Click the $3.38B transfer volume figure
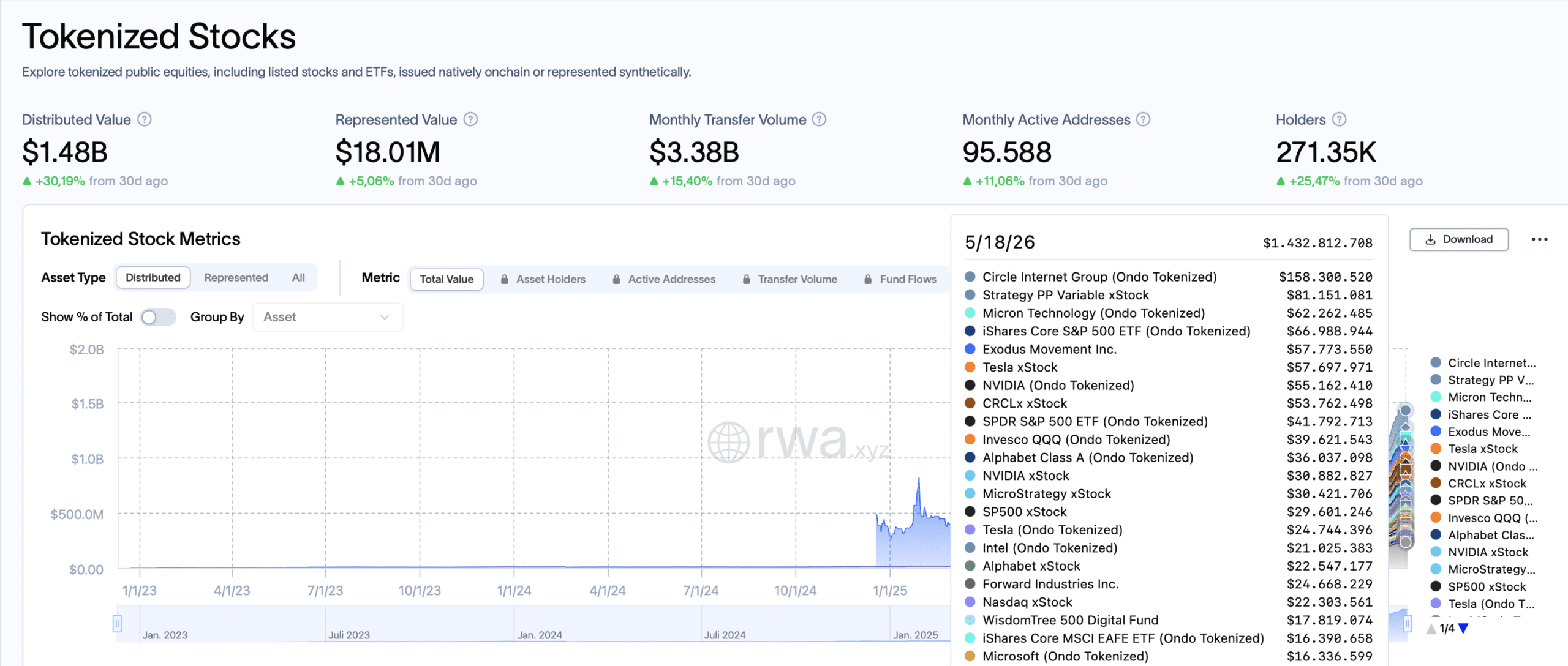Viewport: 1568px width, 666px height. click(x=694, y=152)
